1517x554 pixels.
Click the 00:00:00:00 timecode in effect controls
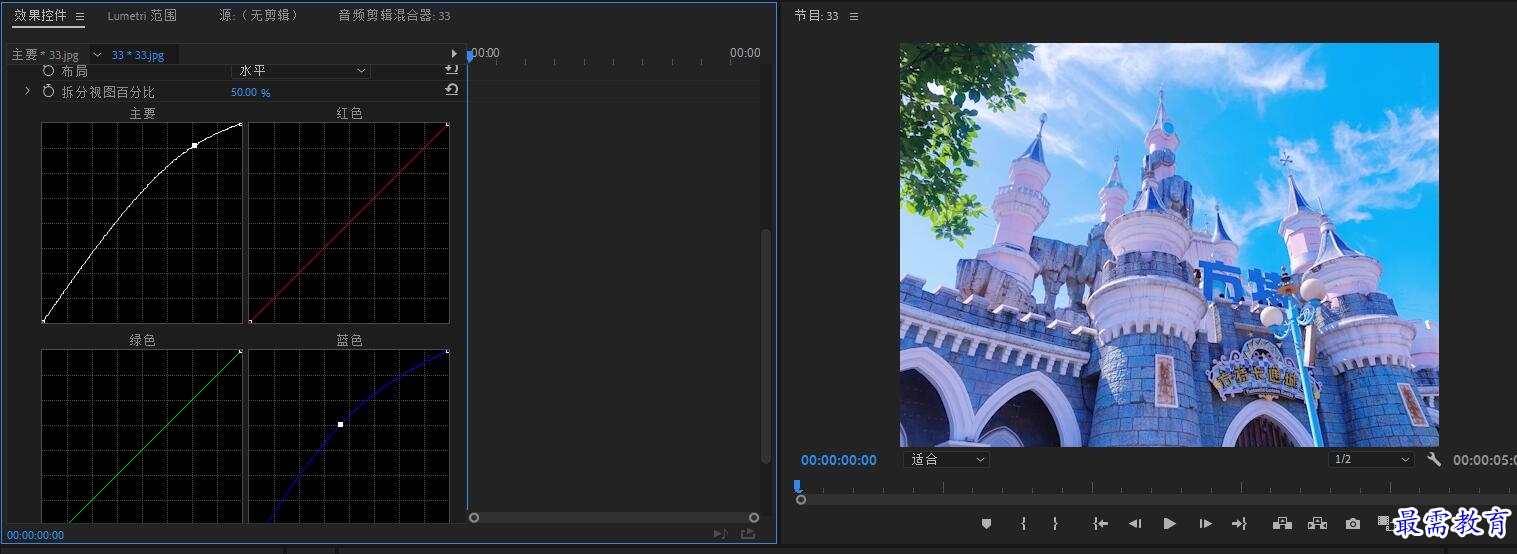[35, 535]
